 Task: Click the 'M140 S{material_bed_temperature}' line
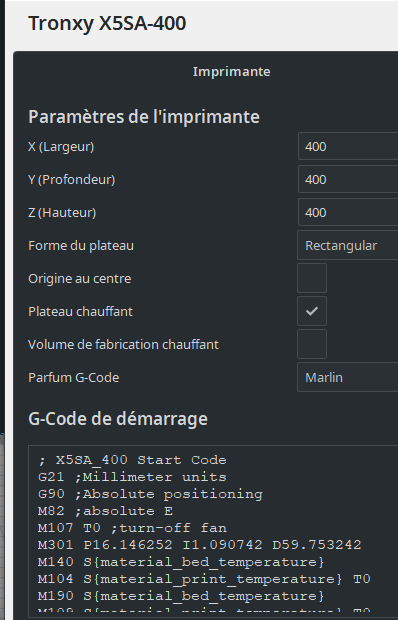coord(181,562)
